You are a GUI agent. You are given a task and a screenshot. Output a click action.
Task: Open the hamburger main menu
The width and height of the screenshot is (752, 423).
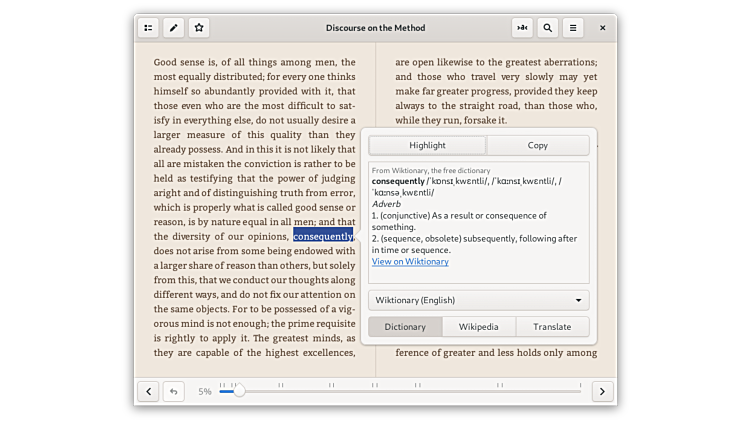[573, 28]
